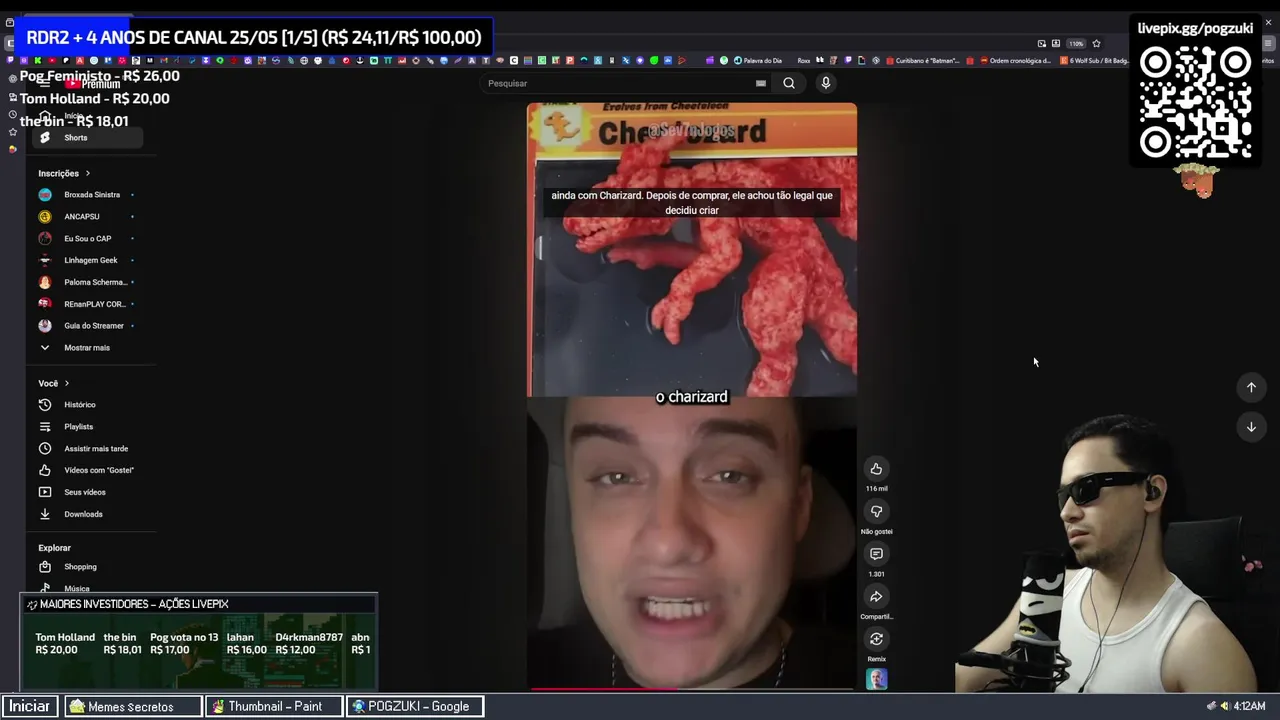
Task: Expand the Inscrições section chevron
Action: (88, 174)
